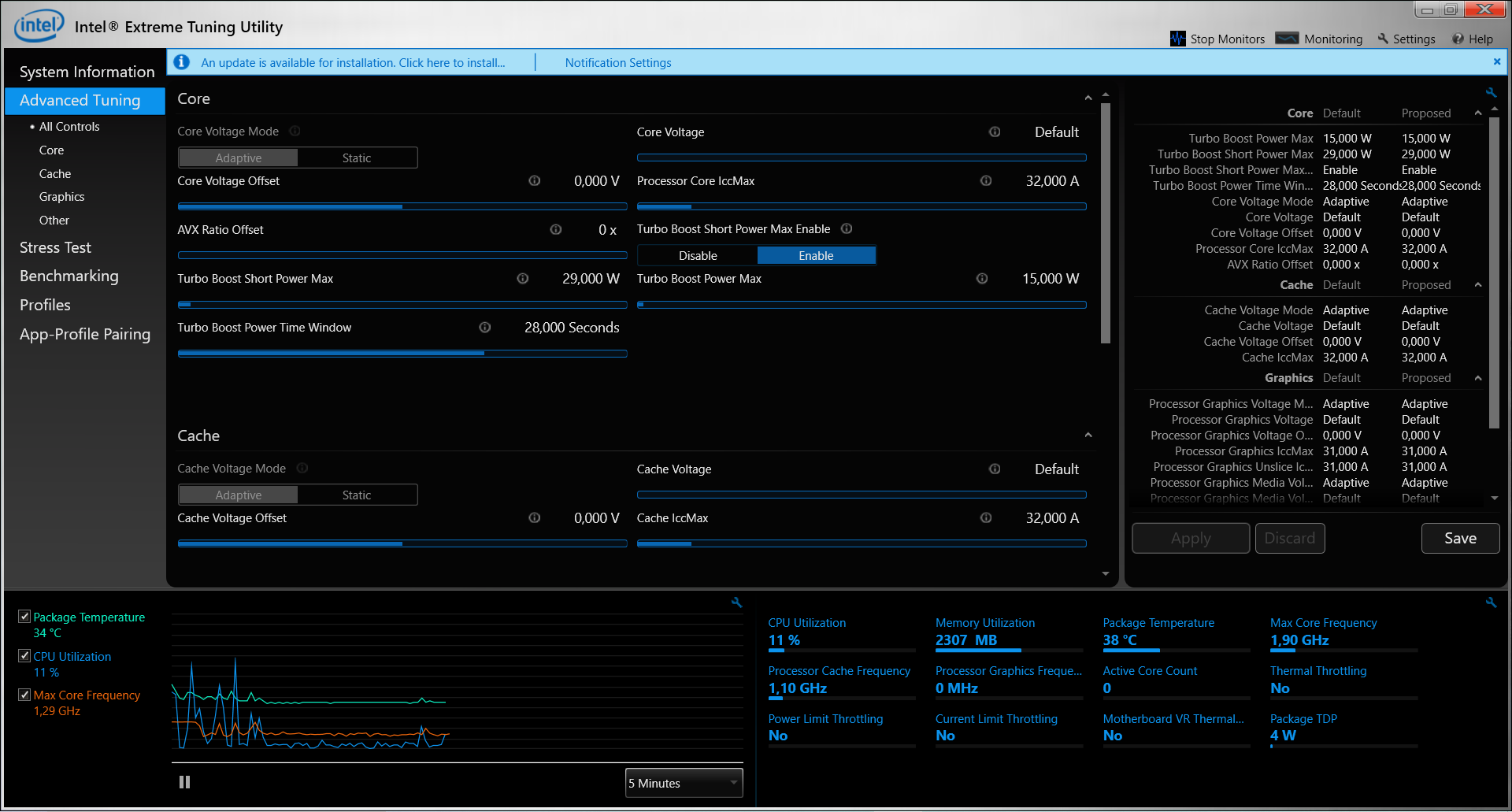Adjust the Turbo Boost Power Time Window slider
This screenshot has width=1512, height=812.
[x=402, y=354]
